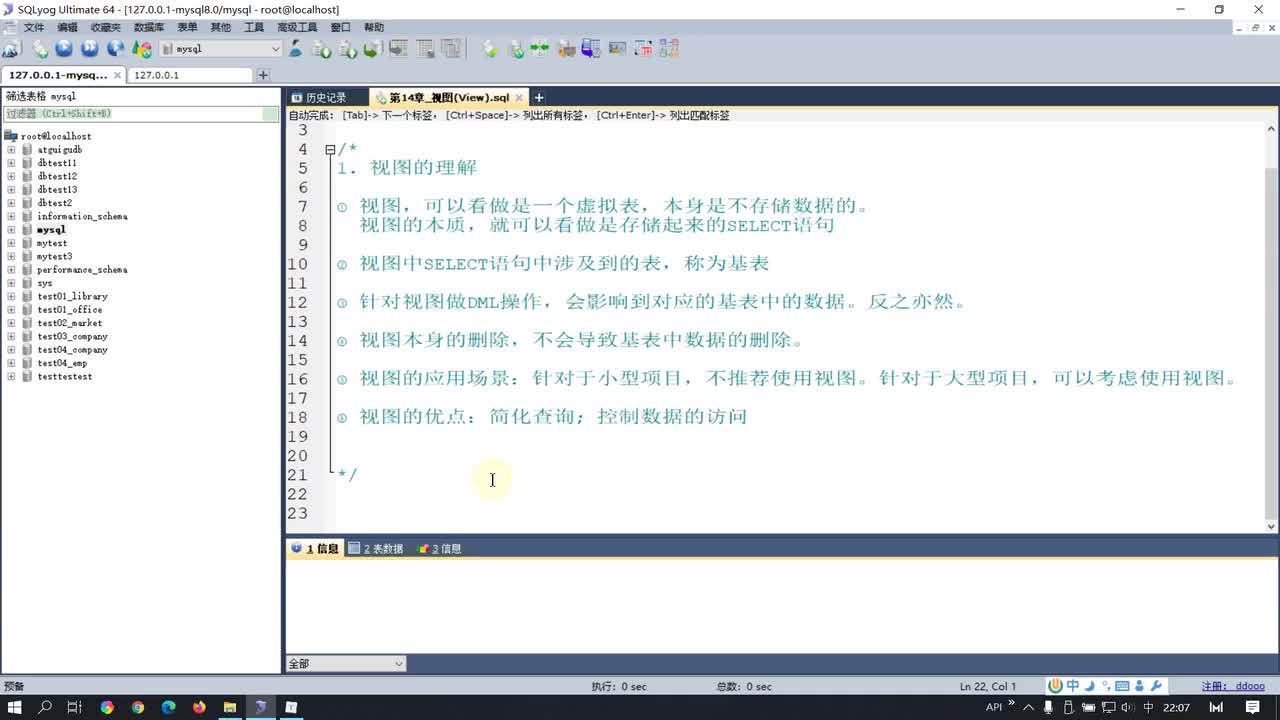Expand the dbtest12 database node
Viewport: 1280px width, 720px height.
click(11, 176)
